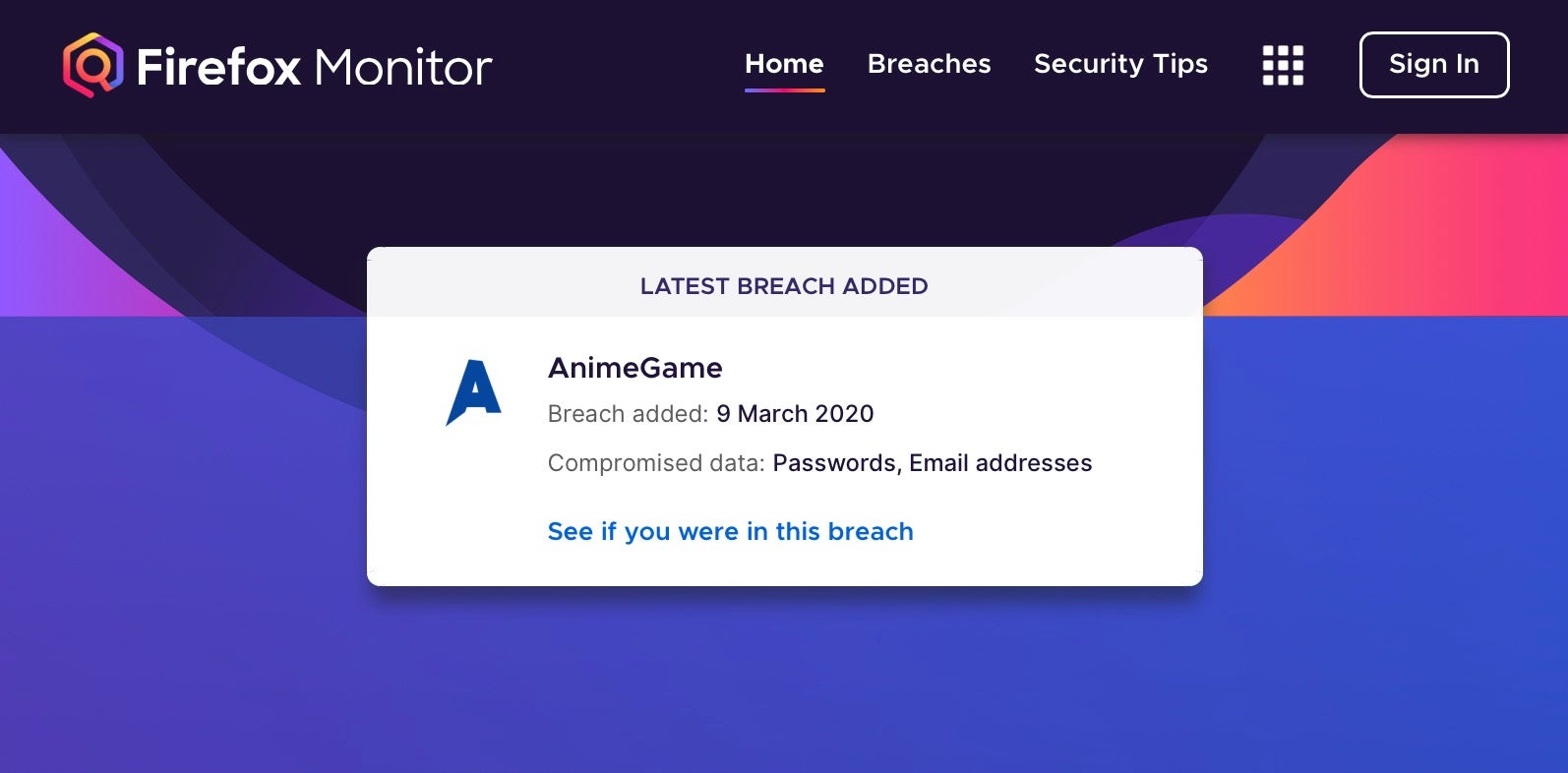Click the blue background below the breach card
Screen dimensions: 1568x773
click(784, 679)
